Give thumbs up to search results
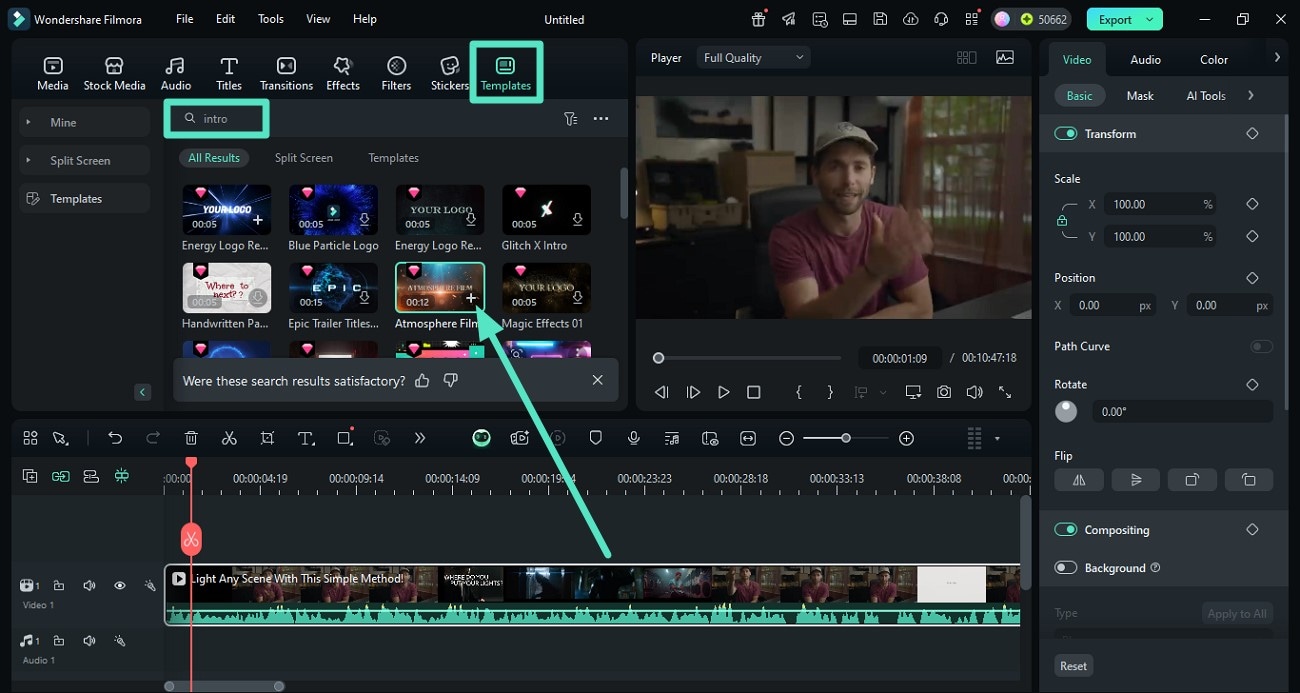 click(x=422, y=380)
